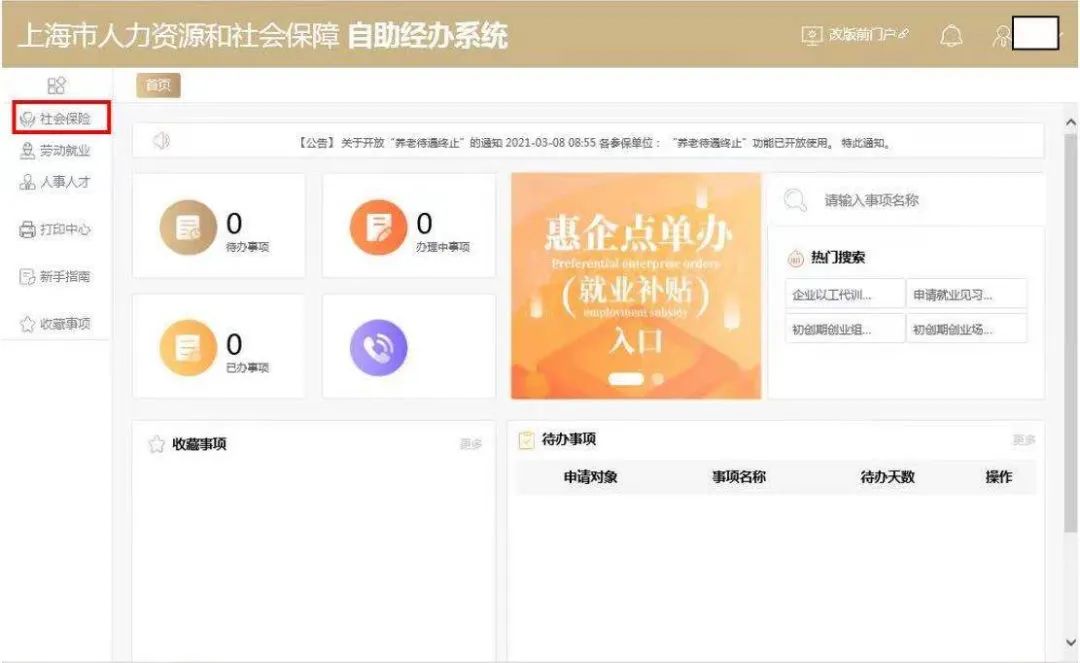Click the 已办事项 yellow document icon
Image resolution: width=1080 pixels, height=663 pixels.
188,346
